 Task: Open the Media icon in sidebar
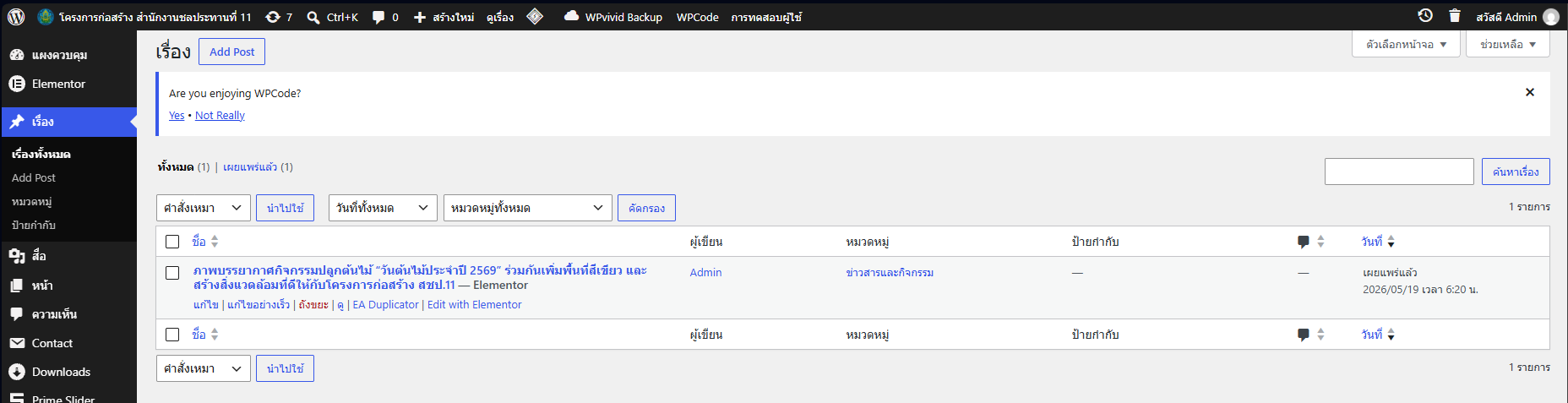17,255
